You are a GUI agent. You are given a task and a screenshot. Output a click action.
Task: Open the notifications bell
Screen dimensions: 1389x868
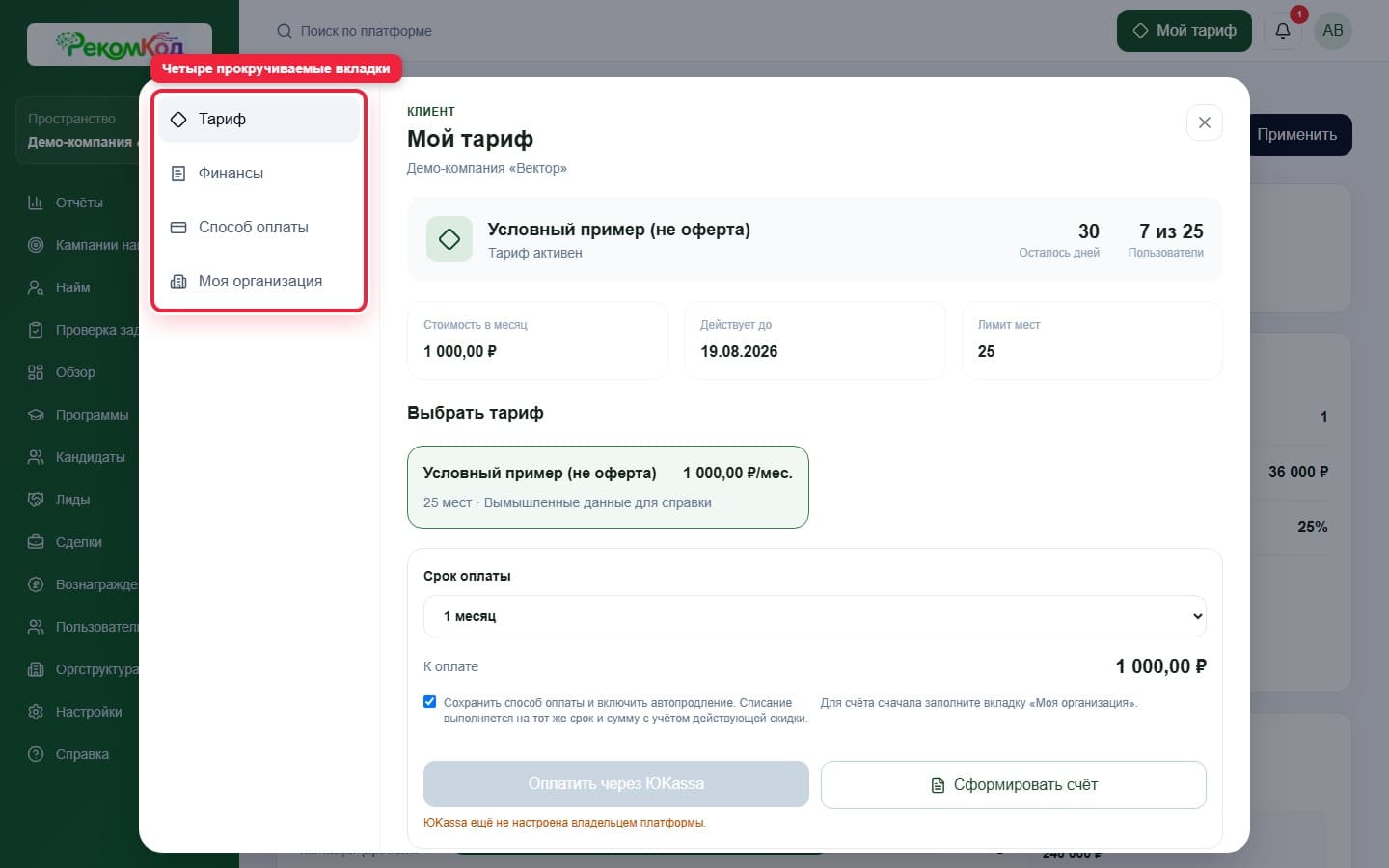click(1283, 31)
